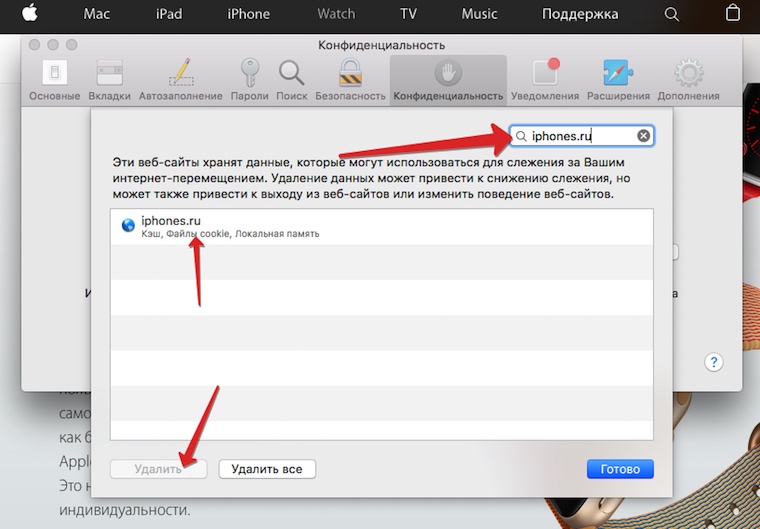The height and width of the screenshot is (529, 760).
Task: Open the shopping bag icon
Action: point(732,13)
